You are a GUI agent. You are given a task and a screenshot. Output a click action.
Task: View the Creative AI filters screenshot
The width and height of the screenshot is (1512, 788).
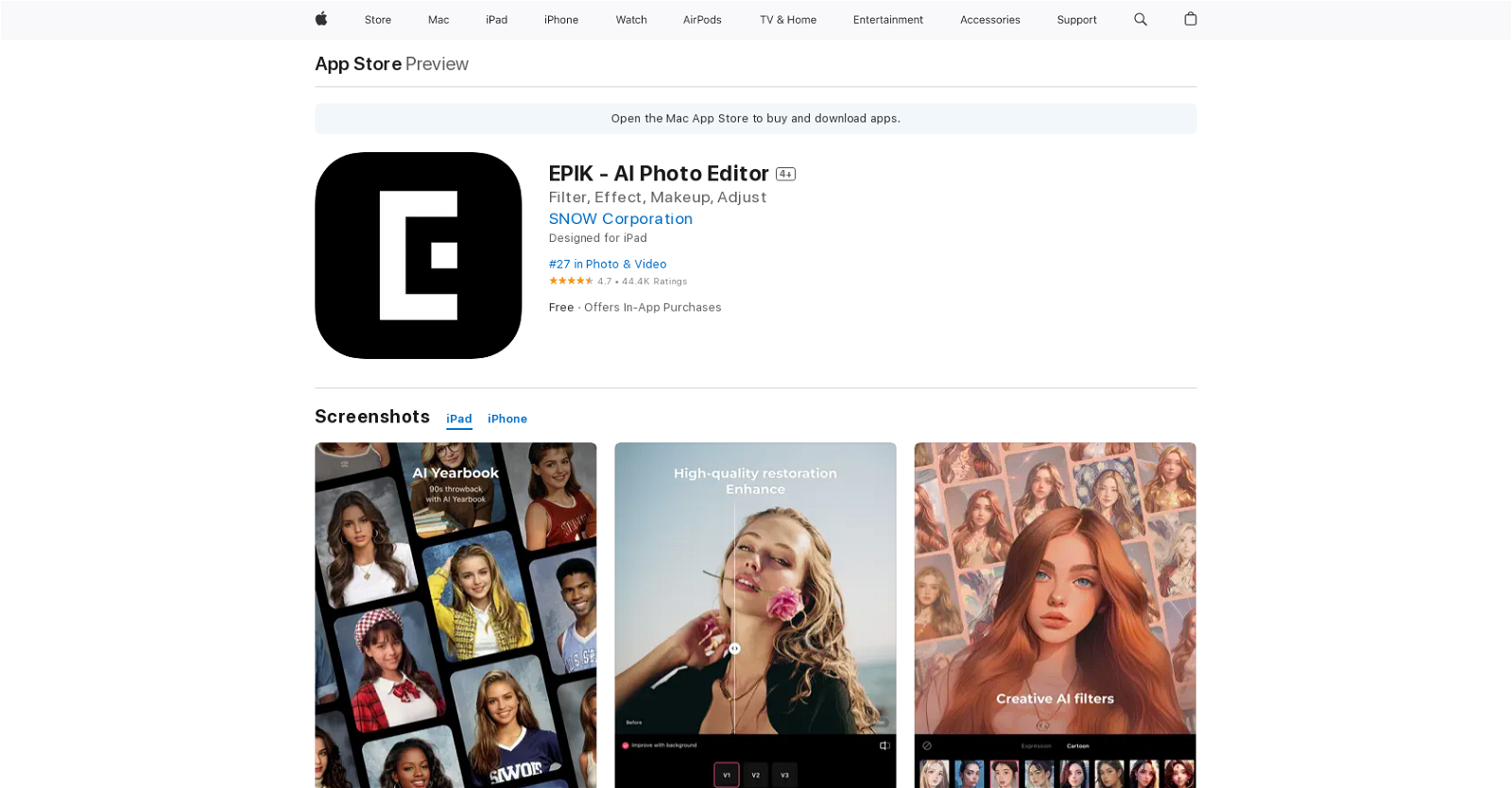click(x=1055, y=614)
